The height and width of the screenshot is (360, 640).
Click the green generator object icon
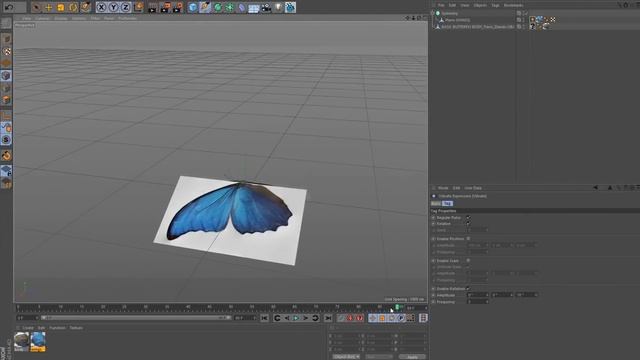tap(218, 7)
